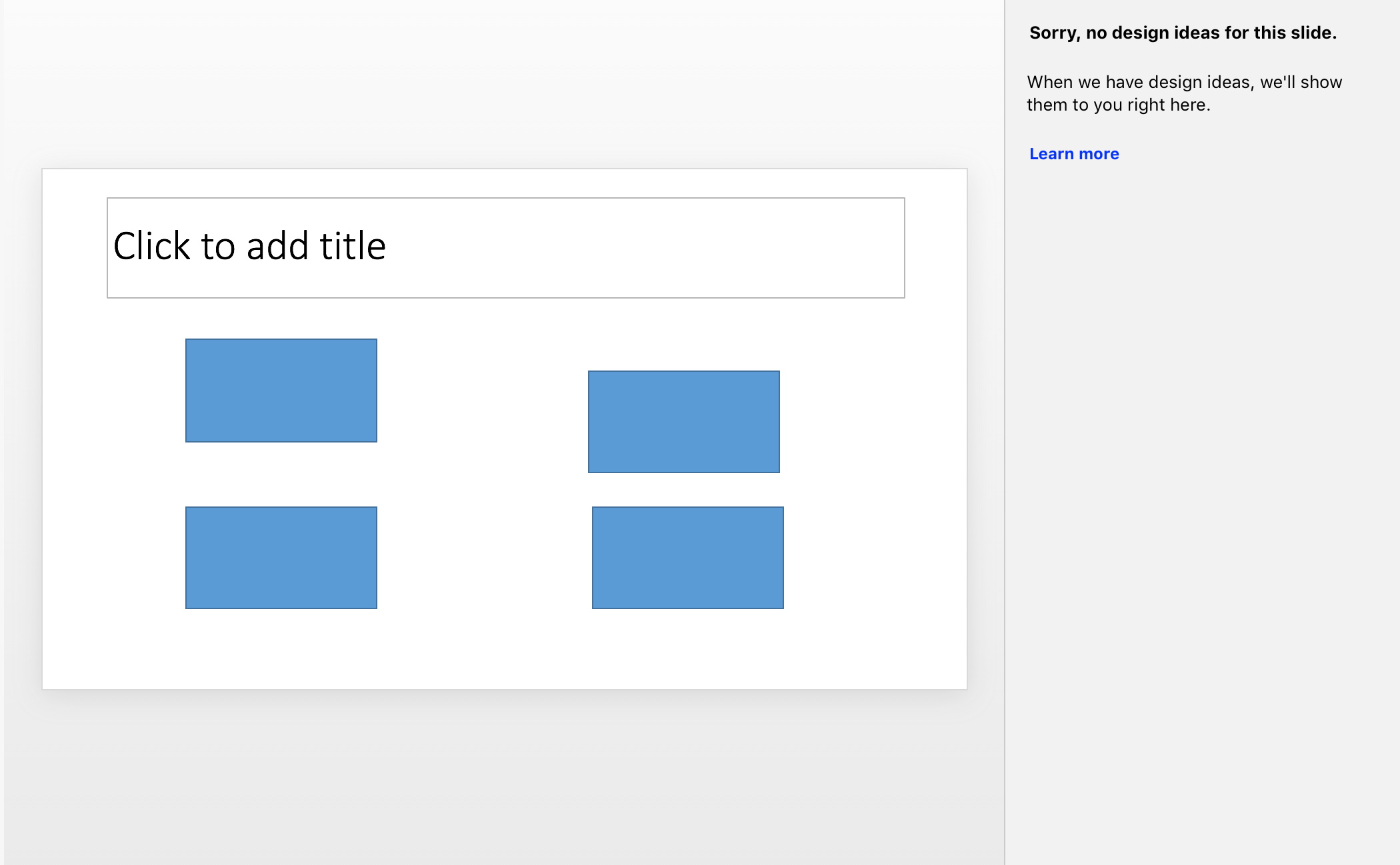Open the Learn more link
This screenshot has width=1400, height=865.
[x=1074, y=154]
